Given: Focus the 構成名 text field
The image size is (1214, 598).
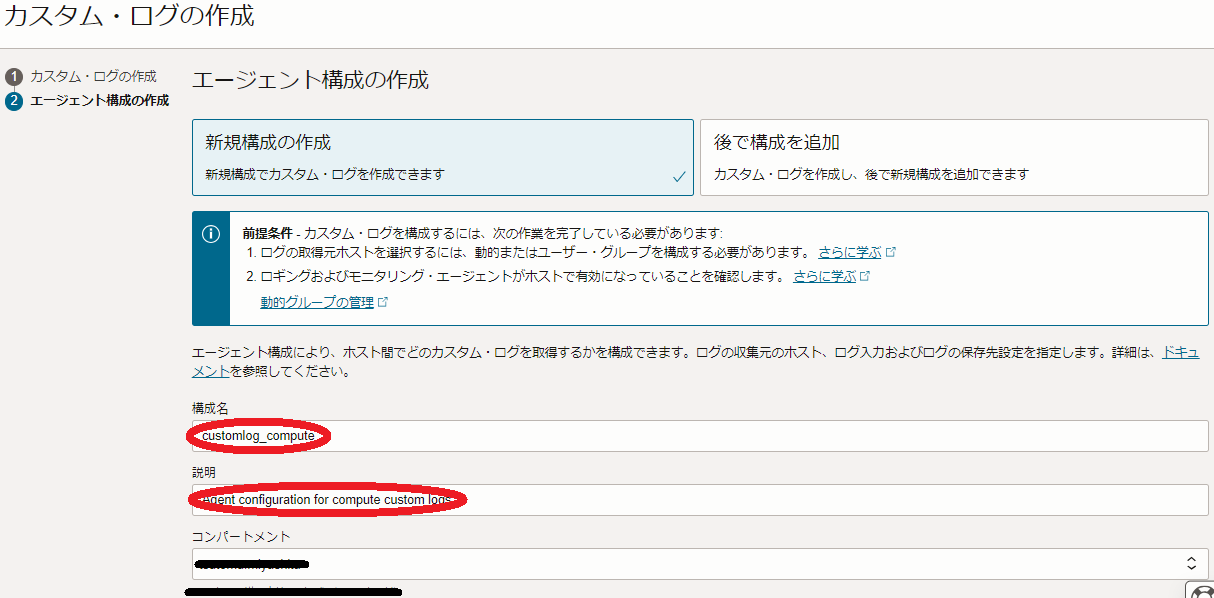Looking at the screenshot, I should pyautogui.click(x=700, y=436).
